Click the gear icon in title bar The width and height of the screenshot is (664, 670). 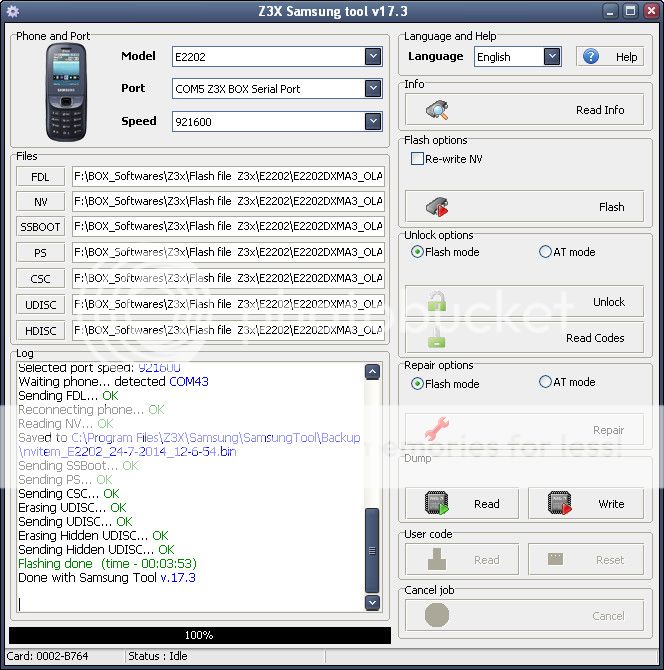(13, 11)
